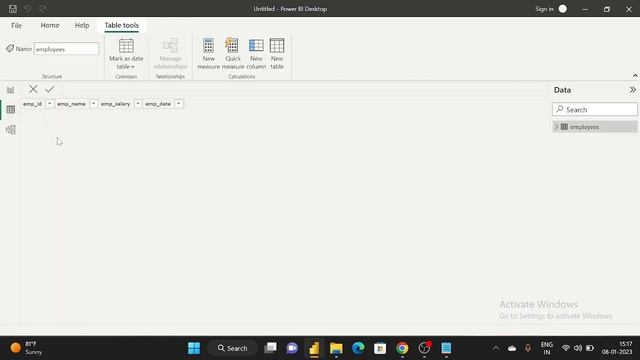Edit the table Name field
Viewport: 640px width, 360px height.
click(x=66, y=49)
